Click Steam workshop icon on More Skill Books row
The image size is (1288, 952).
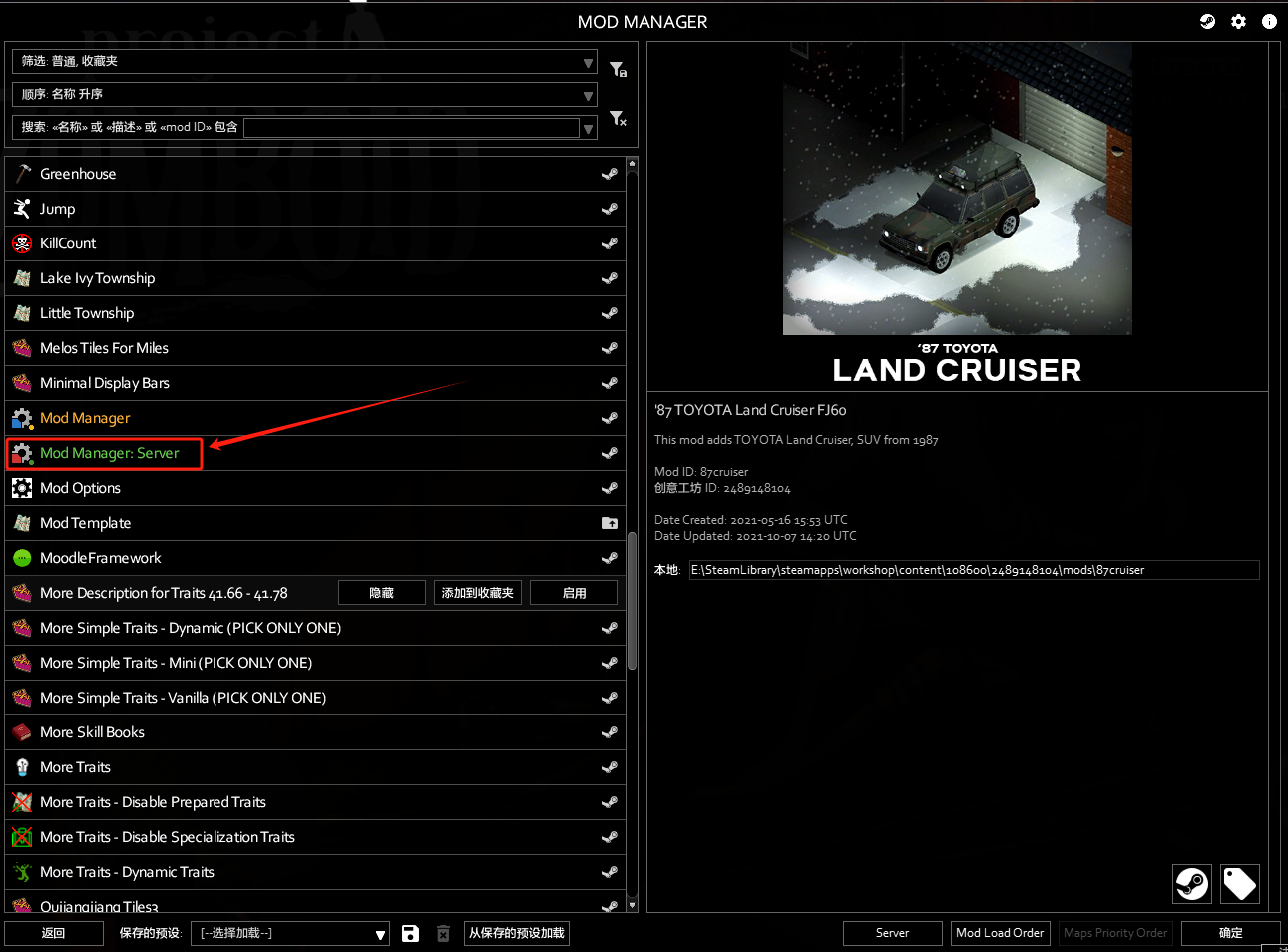pyautogui.click(x=610, y=732)
